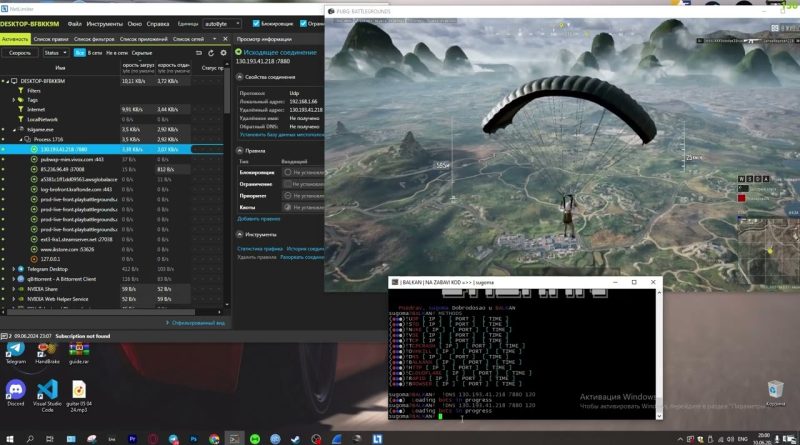Image resolution: width=800 pixels, height=445 pixels.
Task: Open the tab list dropdown arrow
Action: pyautogui.click(x=214, y=39)
